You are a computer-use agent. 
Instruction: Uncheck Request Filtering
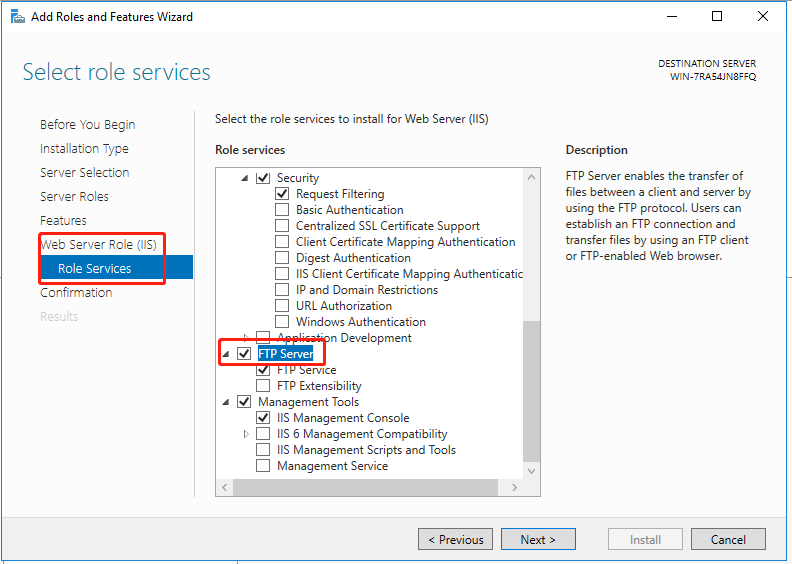tap(282, 194)
